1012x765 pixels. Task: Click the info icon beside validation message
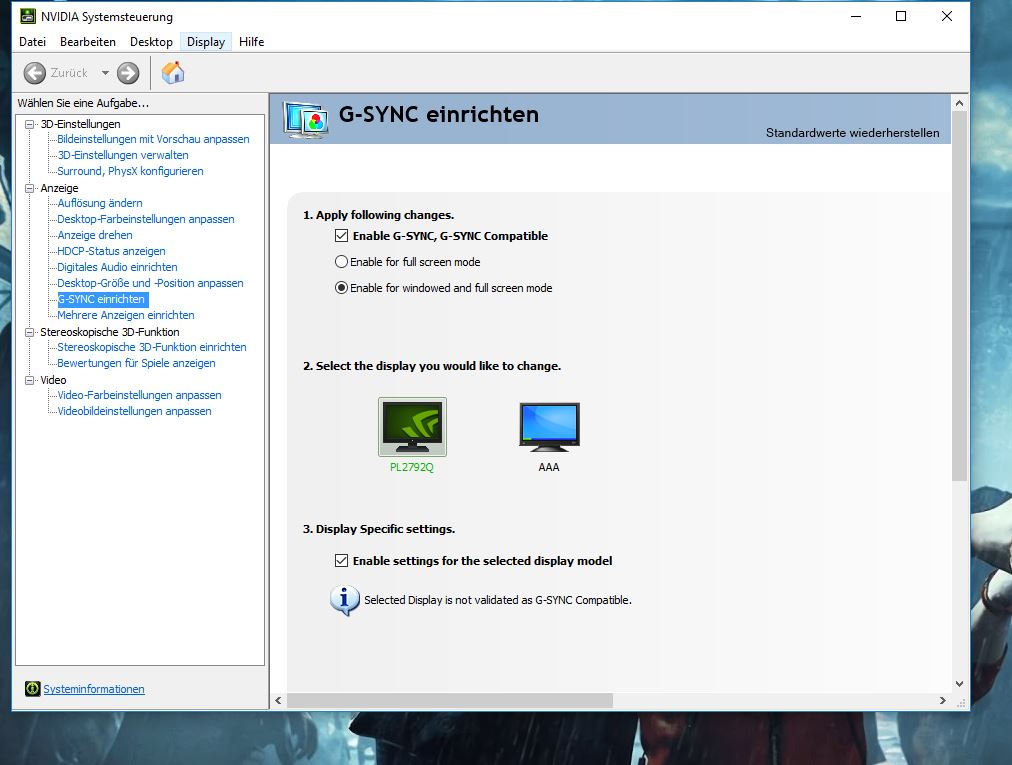click(345, 600)
